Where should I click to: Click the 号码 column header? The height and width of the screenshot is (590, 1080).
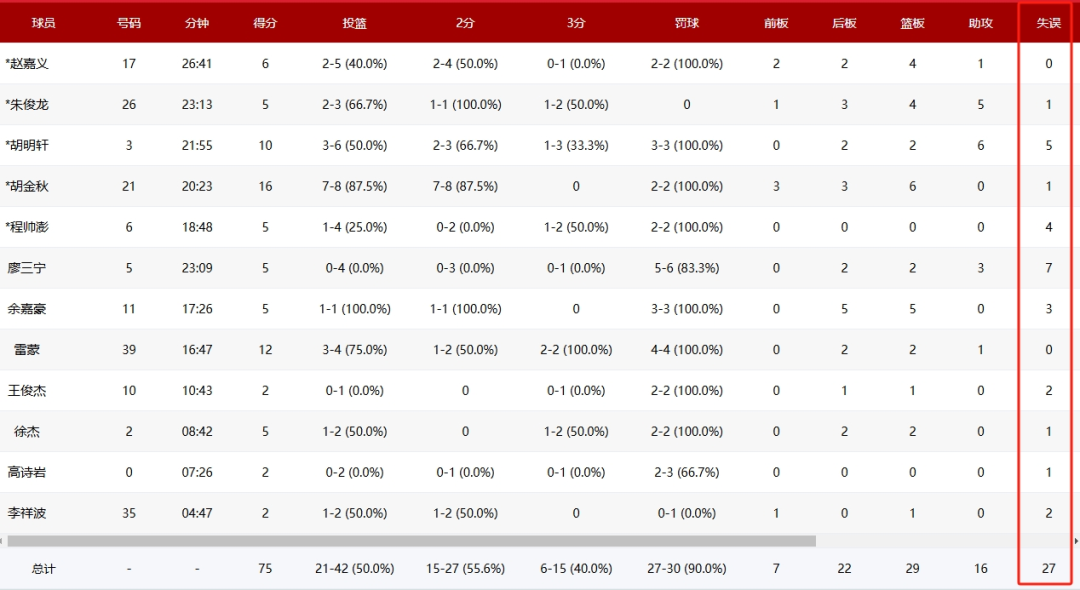(x=129, y=23)
